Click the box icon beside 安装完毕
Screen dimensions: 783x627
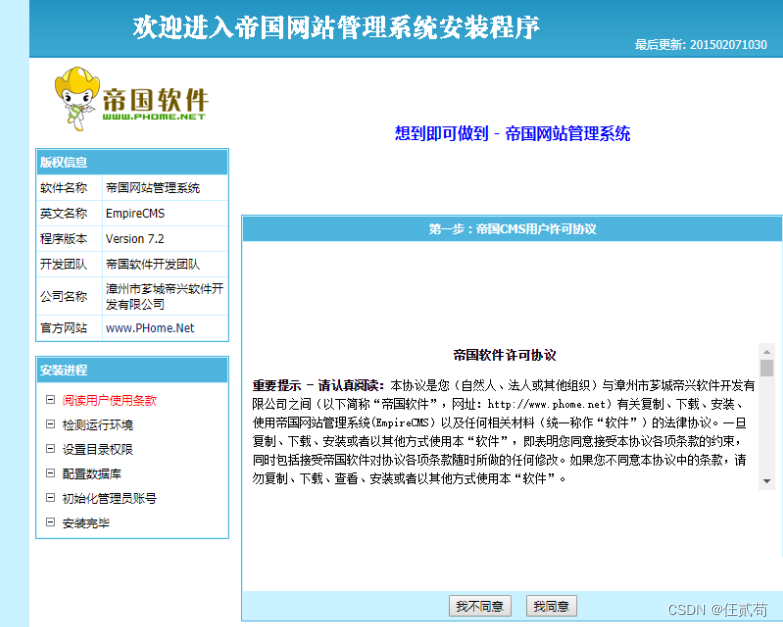(50, 522)
